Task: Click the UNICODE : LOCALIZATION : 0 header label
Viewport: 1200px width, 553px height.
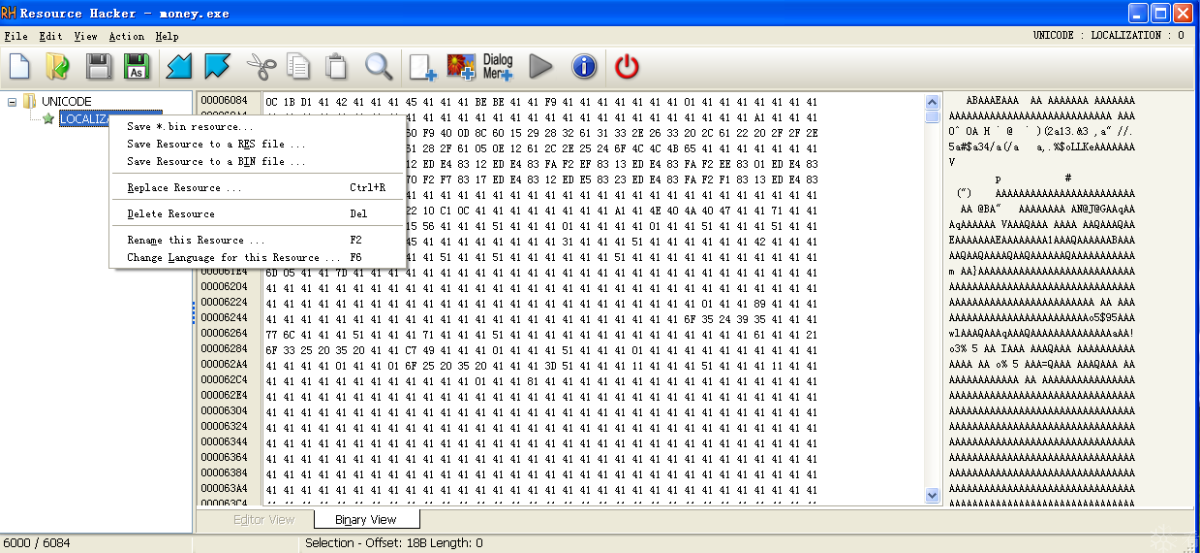Action: (1109, 36)
